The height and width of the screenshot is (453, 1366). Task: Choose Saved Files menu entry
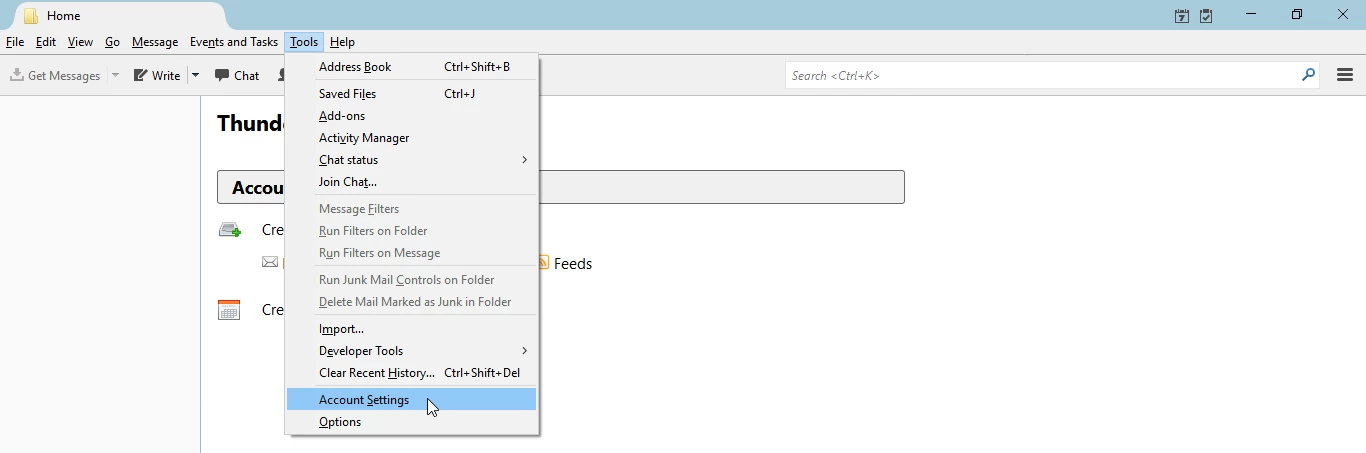[412, 94]
